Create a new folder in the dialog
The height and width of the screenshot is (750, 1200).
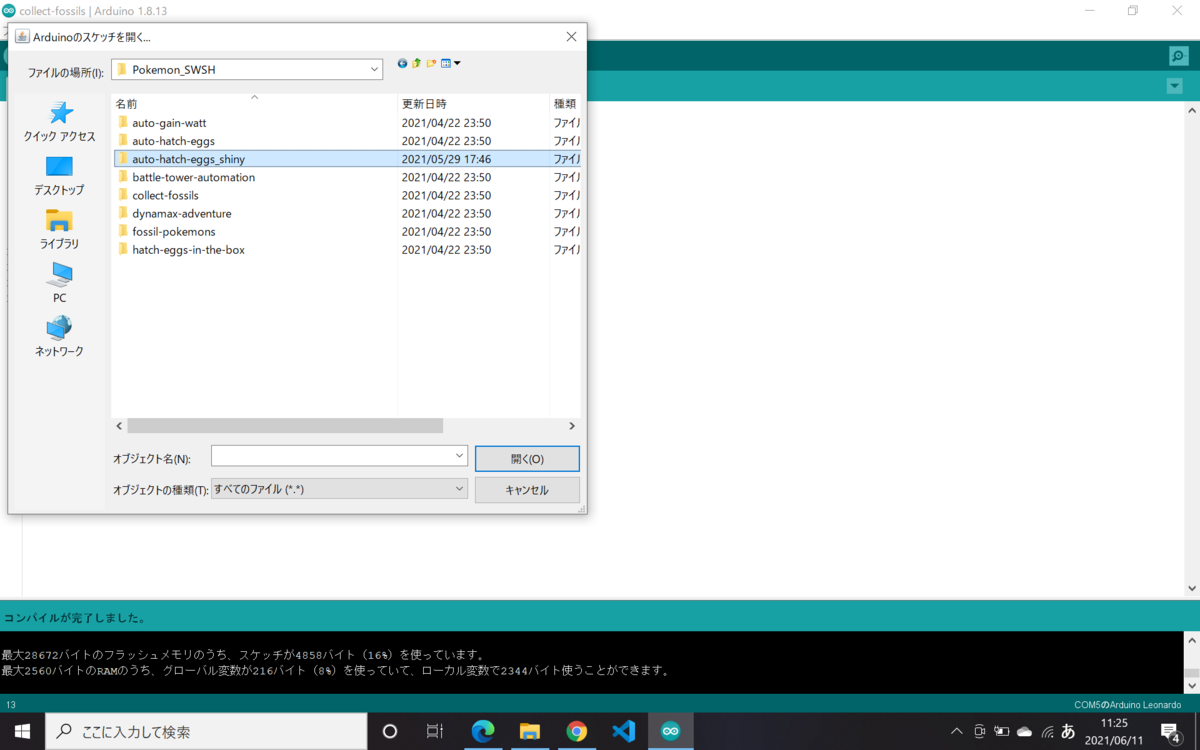click(x=431, y=63)
